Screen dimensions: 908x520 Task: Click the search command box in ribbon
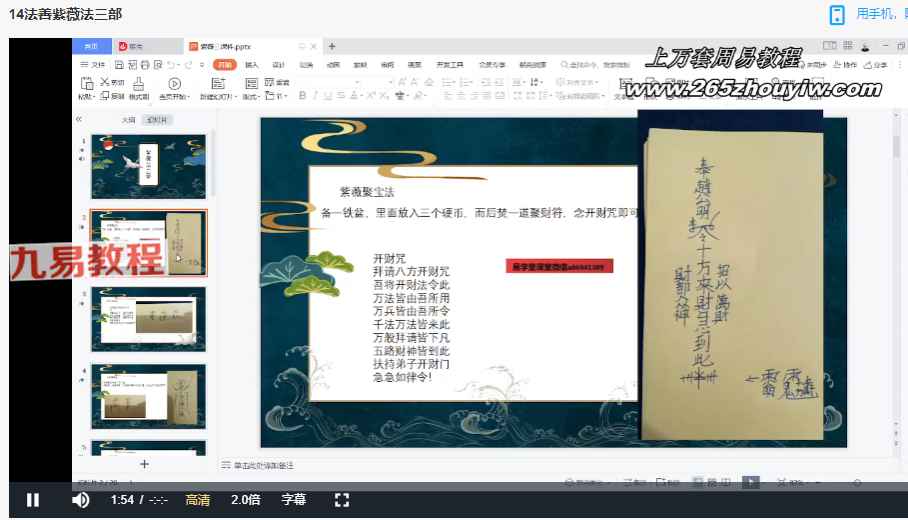tap(595, 65)
